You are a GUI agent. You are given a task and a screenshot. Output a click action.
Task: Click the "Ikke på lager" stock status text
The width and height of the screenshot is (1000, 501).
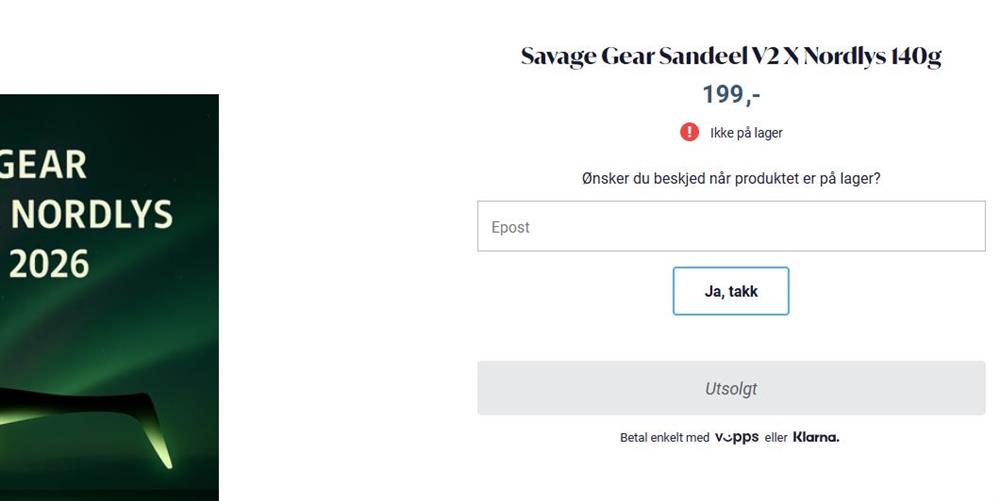746,133
